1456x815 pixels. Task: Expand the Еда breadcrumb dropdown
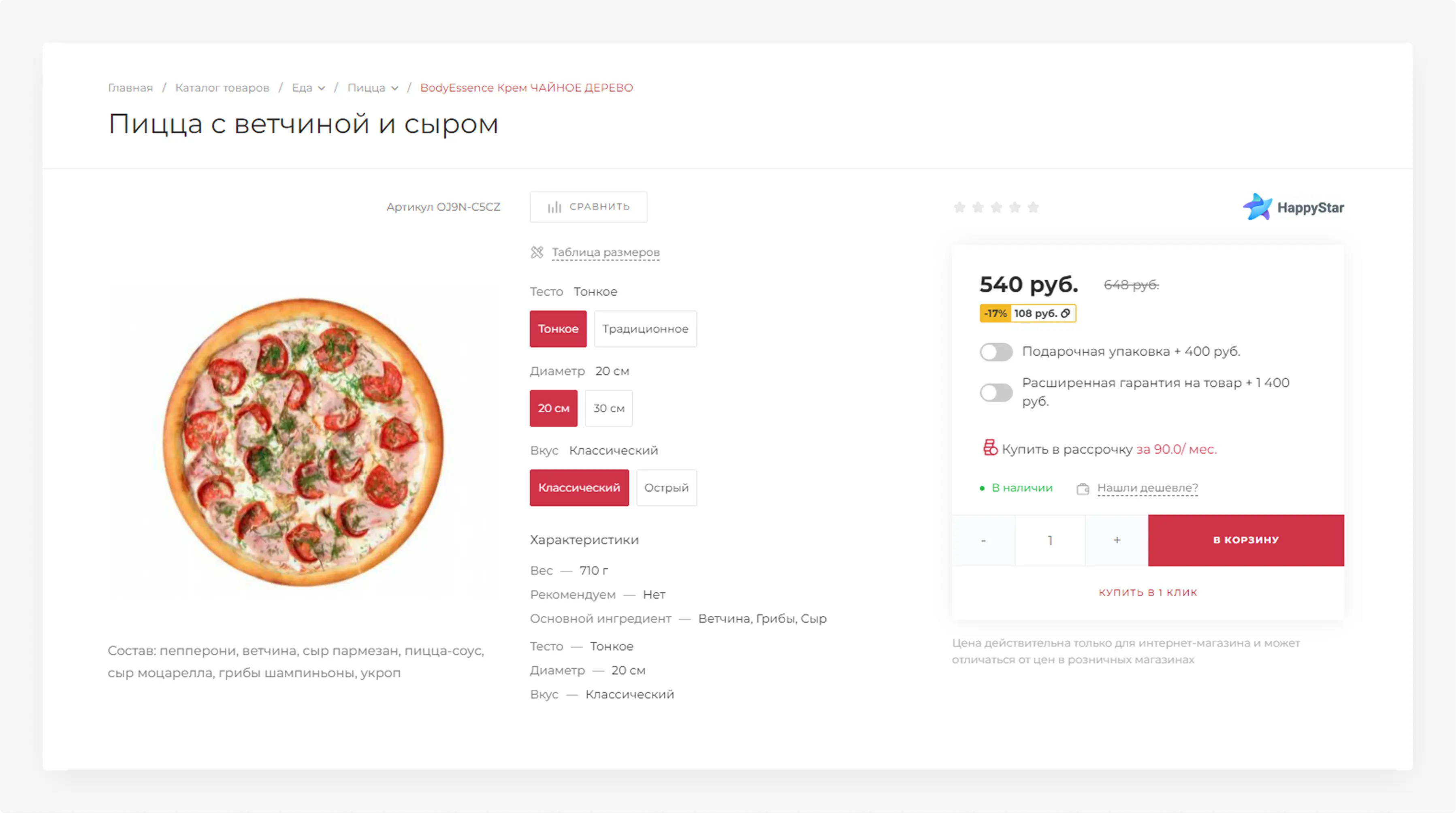point(321,88)
